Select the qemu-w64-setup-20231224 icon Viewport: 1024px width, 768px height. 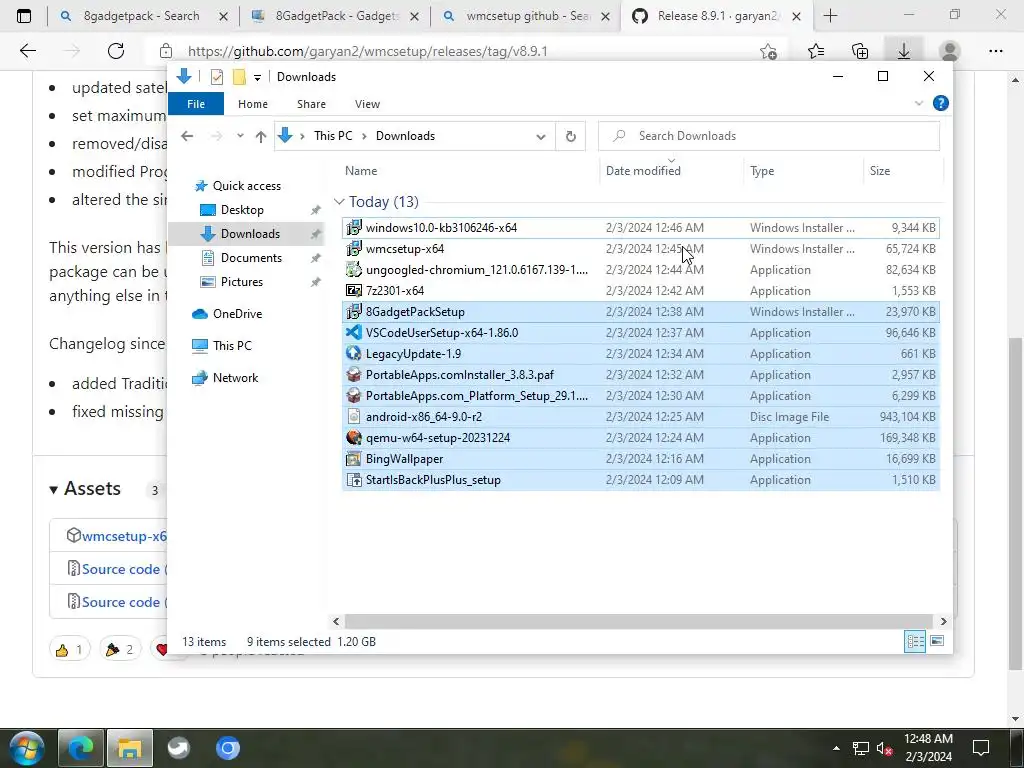click(353, 438)
